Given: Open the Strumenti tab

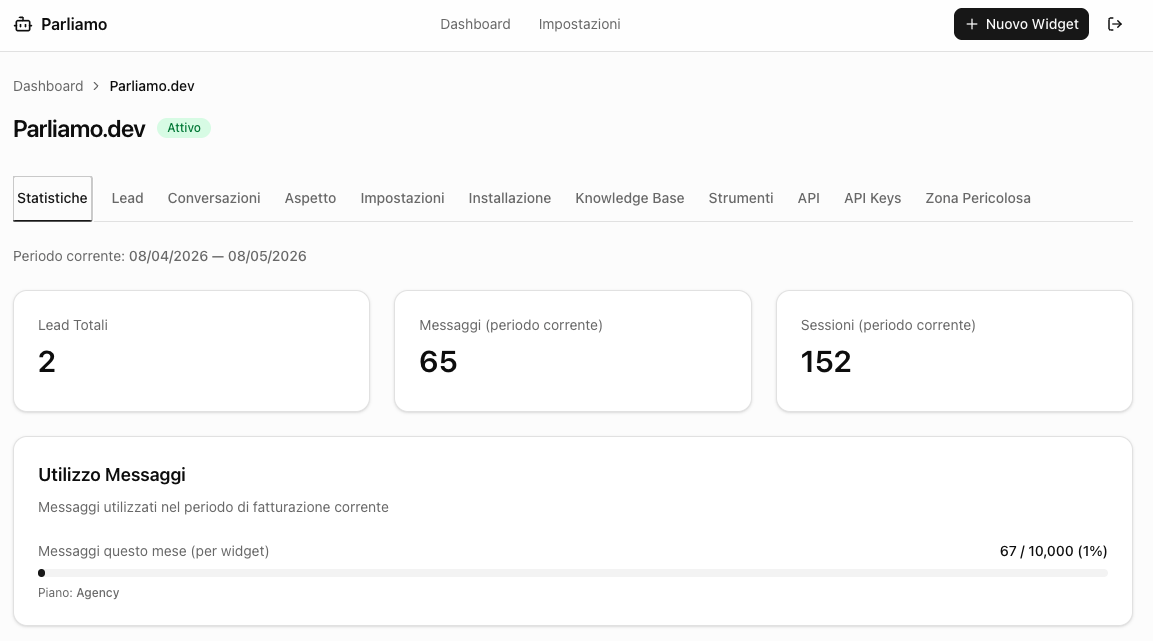Looking at the screenshot, I should click(x=740, y=198).
